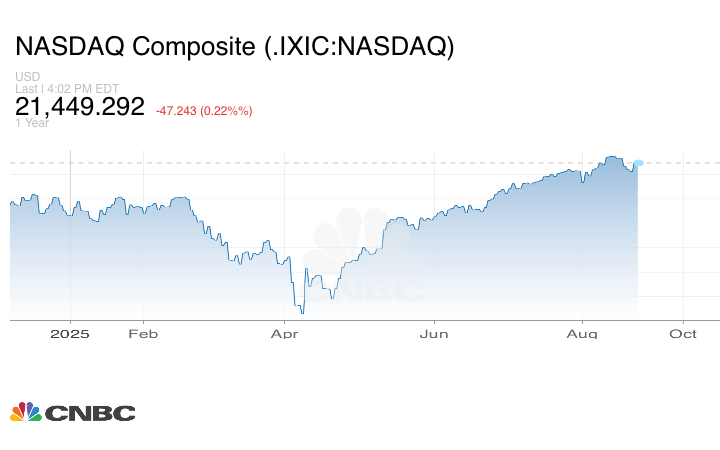The image size is (720, 450).
Task: Click the Last 4:02 PM EDT timestamp
Action: coord(61,89)
